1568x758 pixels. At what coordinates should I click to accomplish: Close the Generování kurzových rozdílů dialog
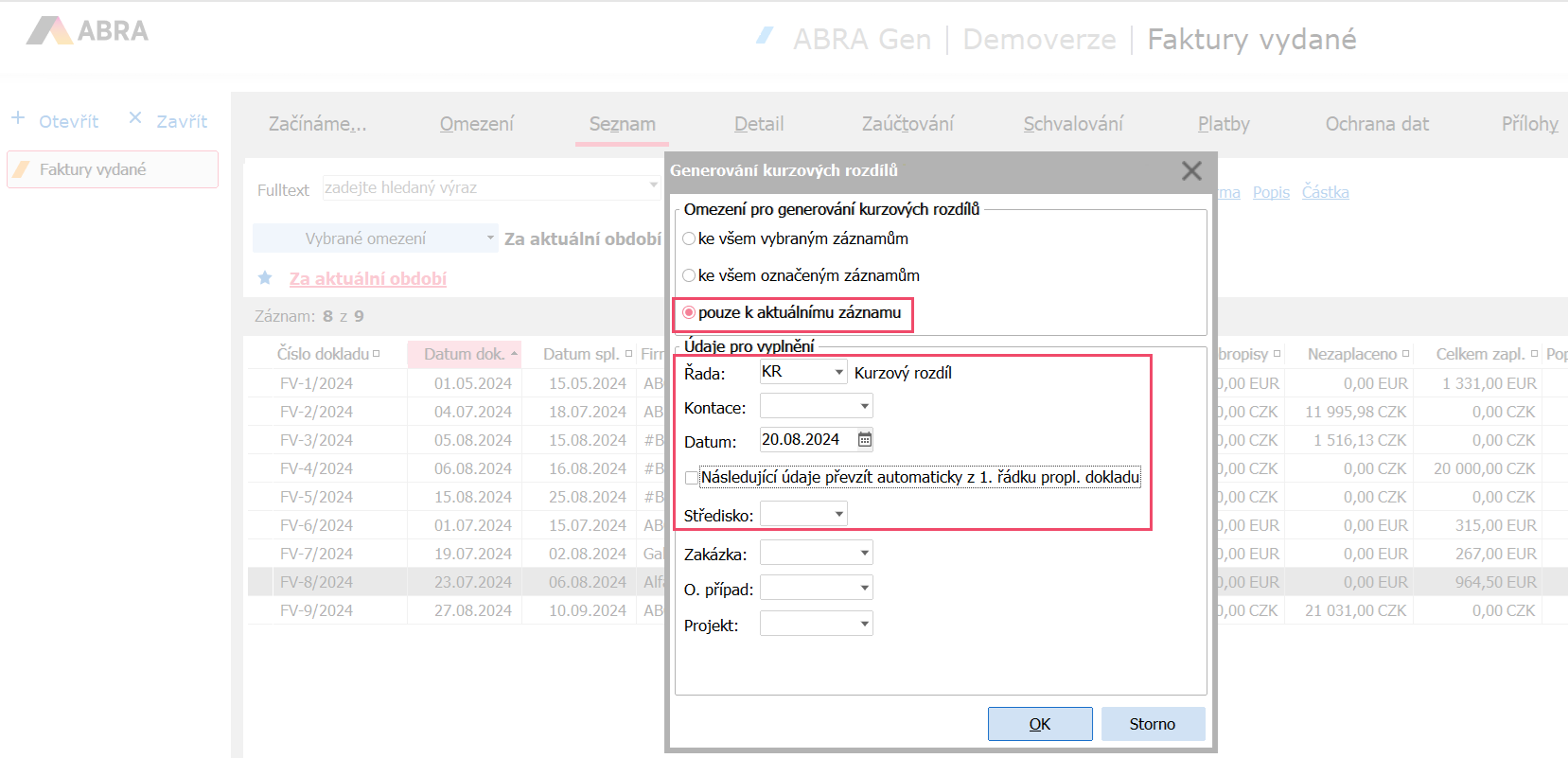pyautogui.click(x=1190, y=170)
